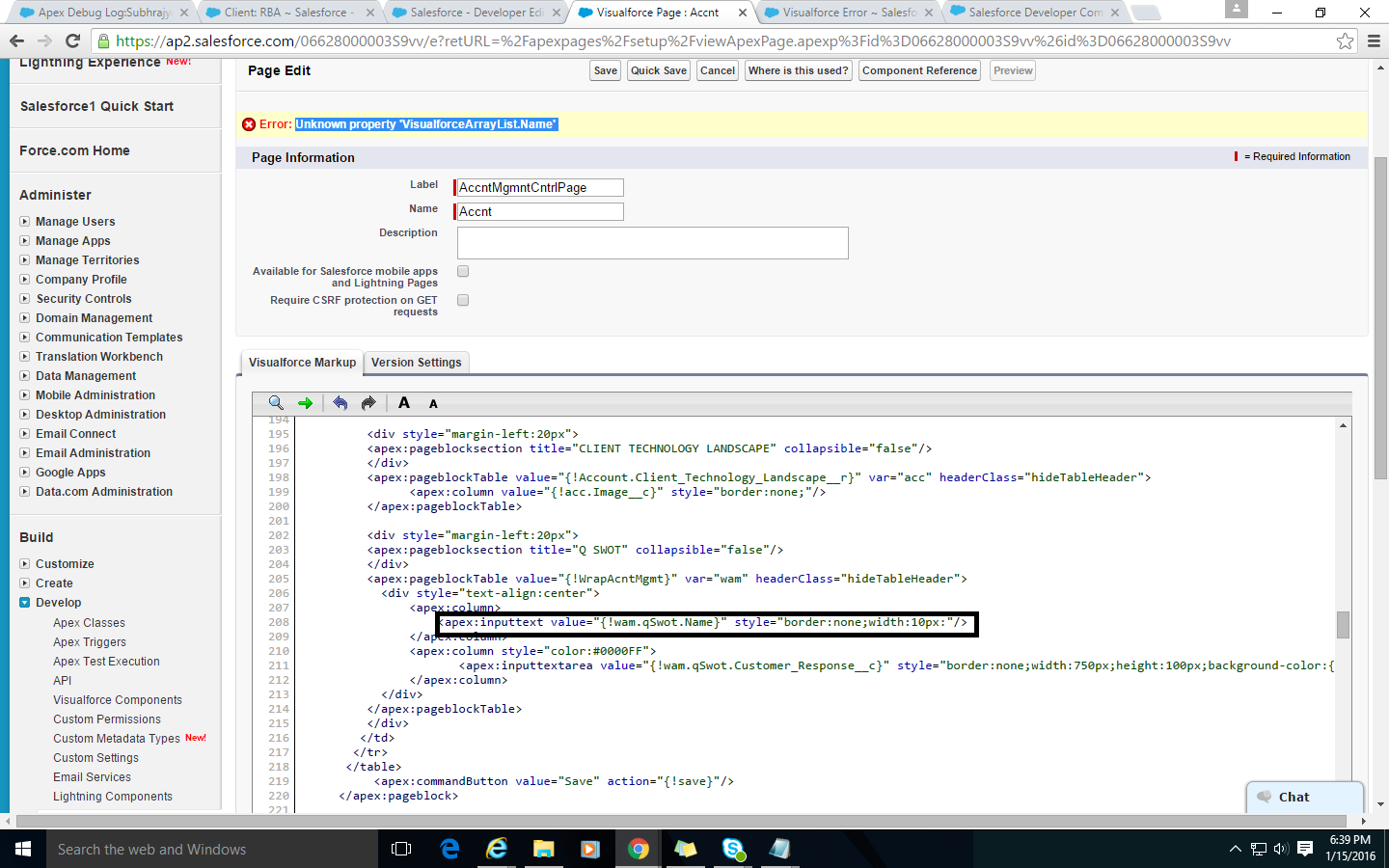Open Chrome from the Windows taskbar
Viewport: 1389px width, 868px height.
click(x=638, y=849)
